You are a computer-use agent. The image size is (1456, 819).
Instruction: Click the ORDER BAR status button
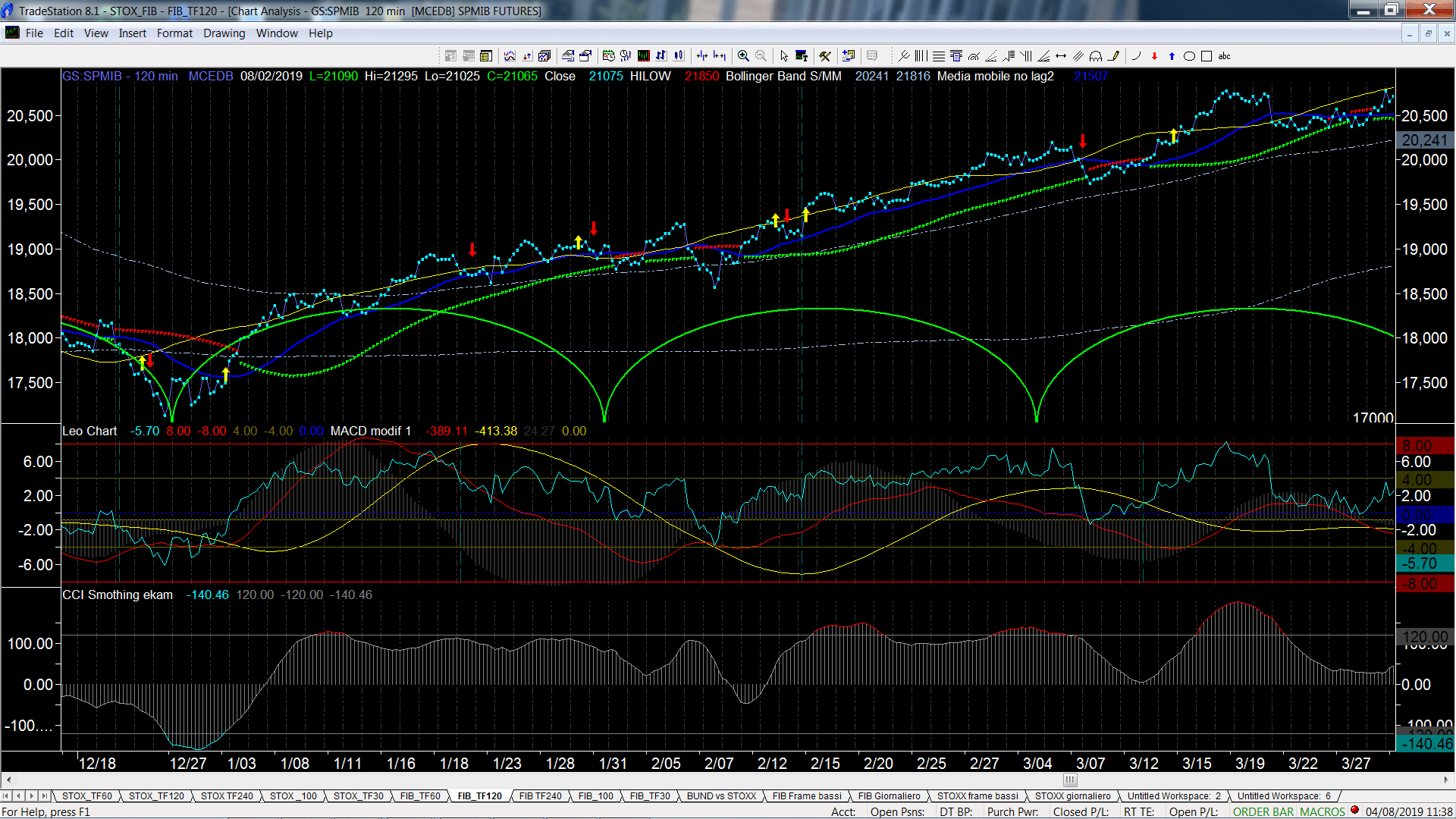[1263, 811]
